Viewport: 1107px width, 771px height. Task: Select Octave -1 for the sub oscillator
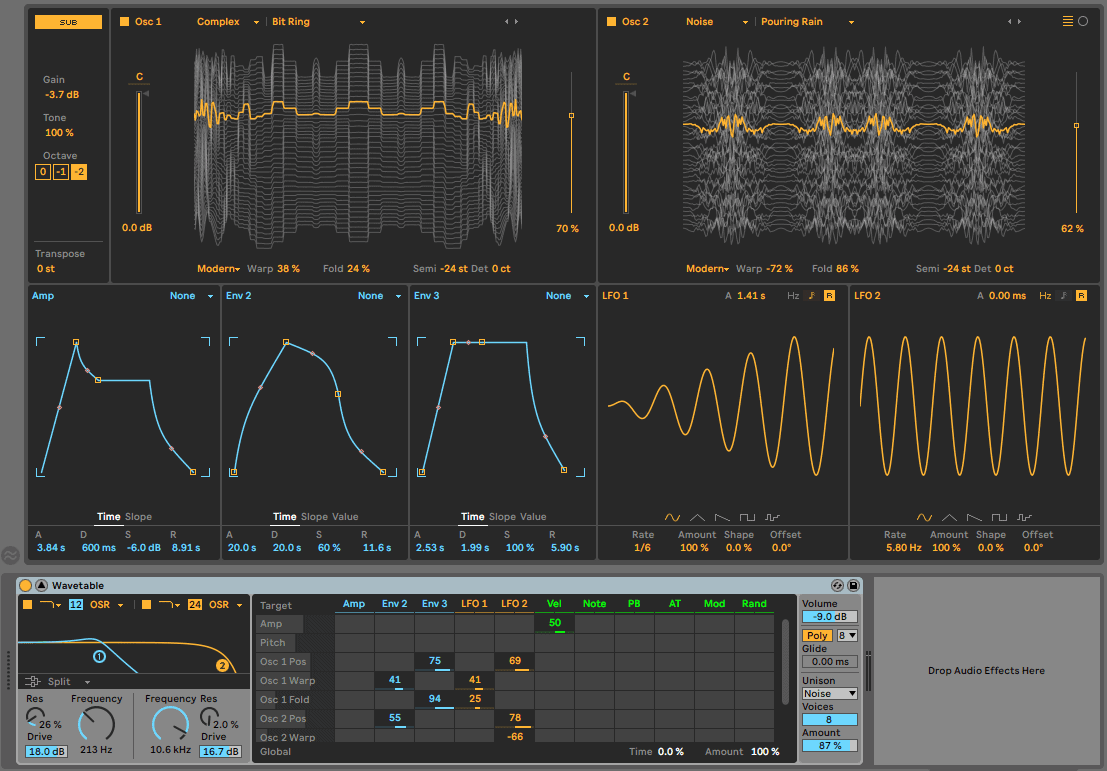coord(59,172)
